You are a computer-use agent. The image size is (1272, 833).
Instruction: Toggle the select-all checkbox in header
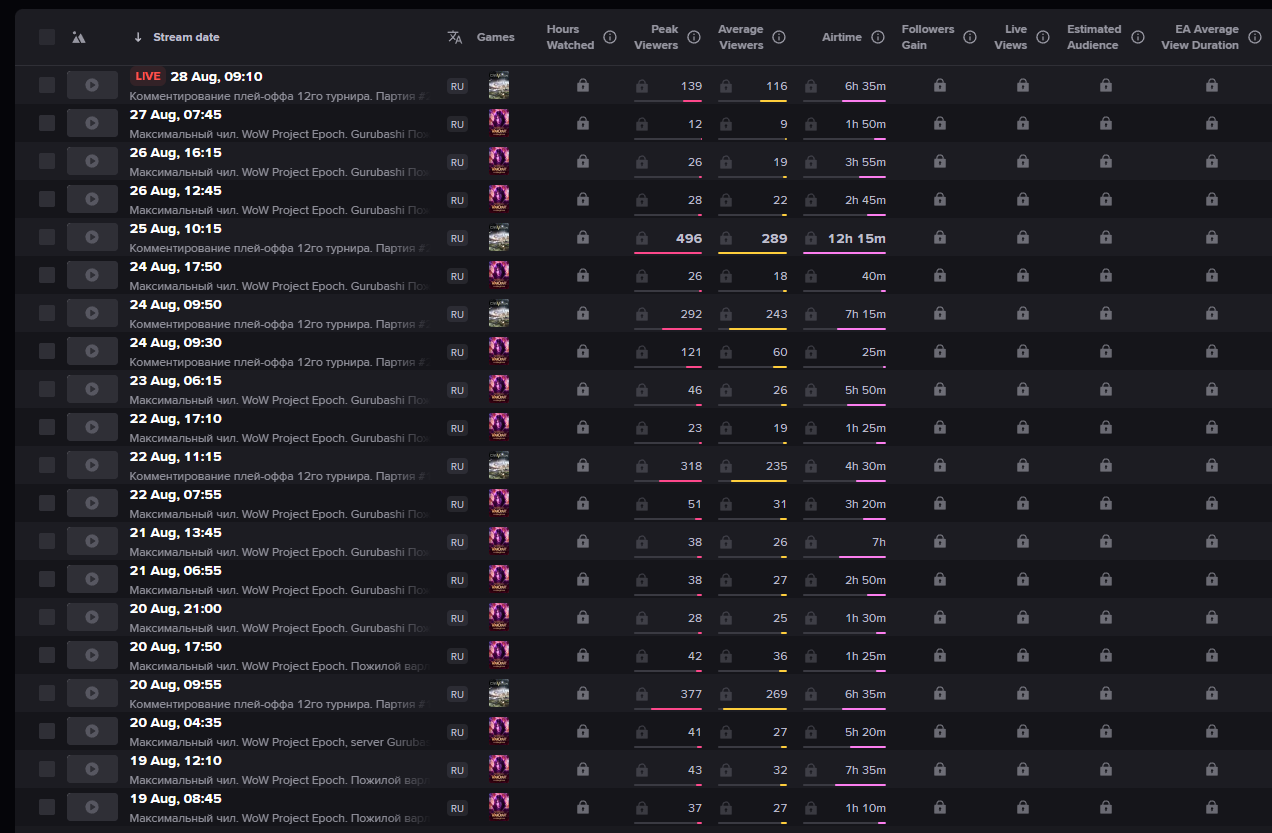point(47,37)
